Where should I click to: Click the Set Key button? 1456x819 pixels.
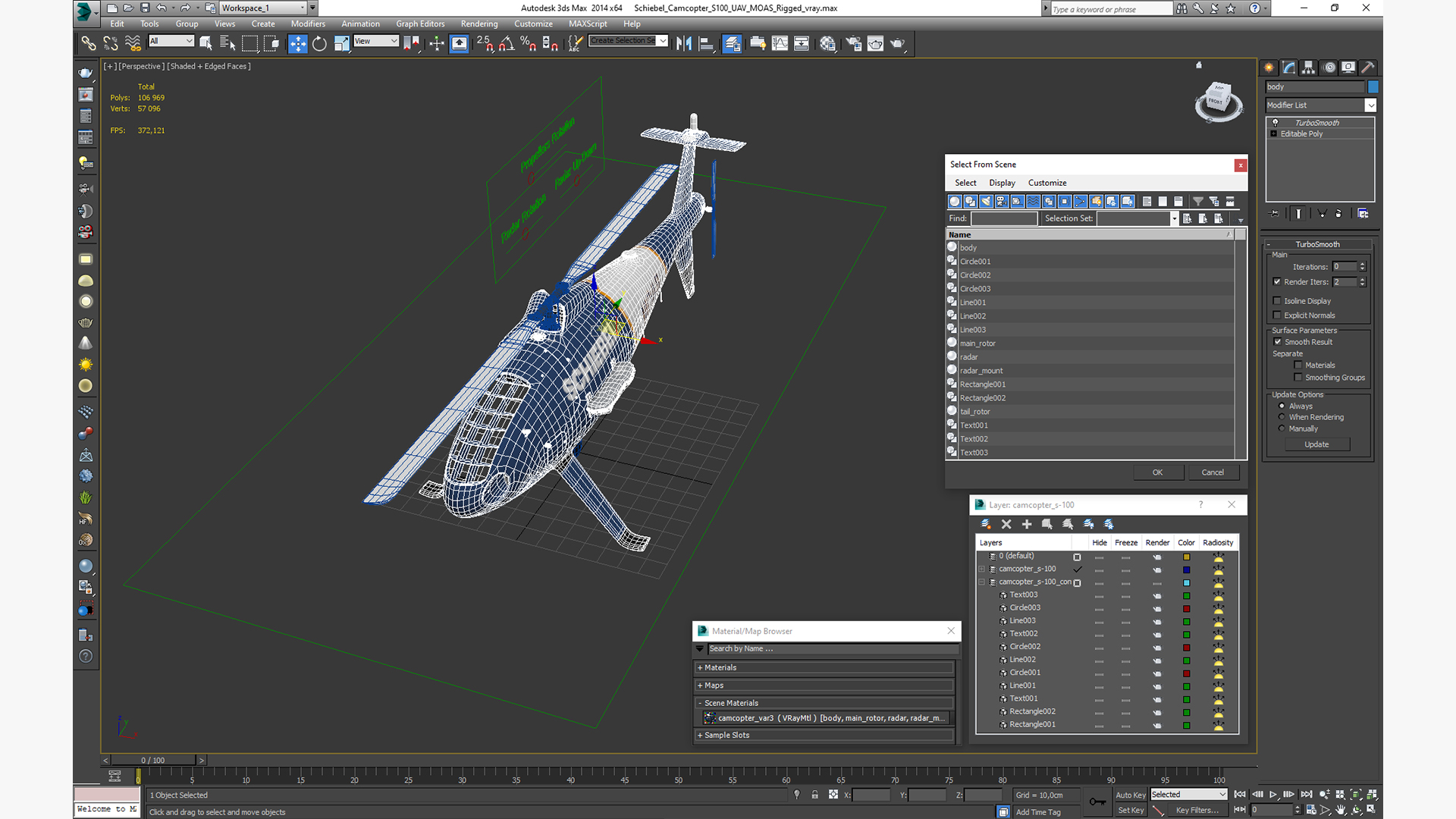click(x=1130, y=810)
